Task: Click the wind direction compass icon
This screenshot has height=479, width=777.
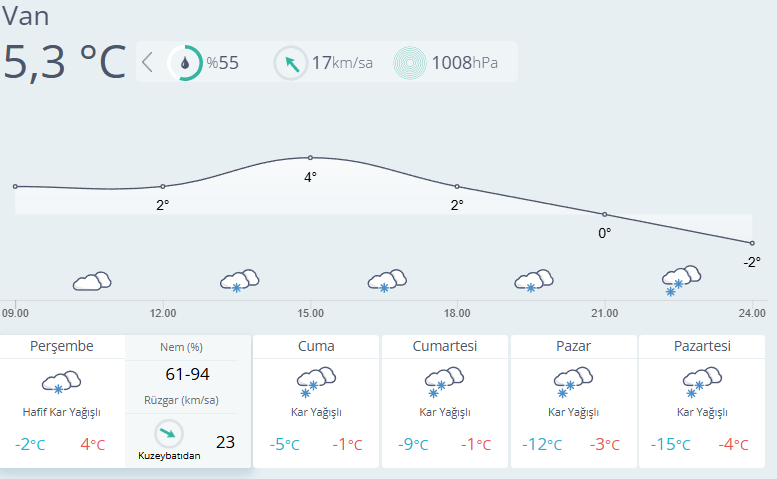Action: pyautogui.click(x=290, y=63)
